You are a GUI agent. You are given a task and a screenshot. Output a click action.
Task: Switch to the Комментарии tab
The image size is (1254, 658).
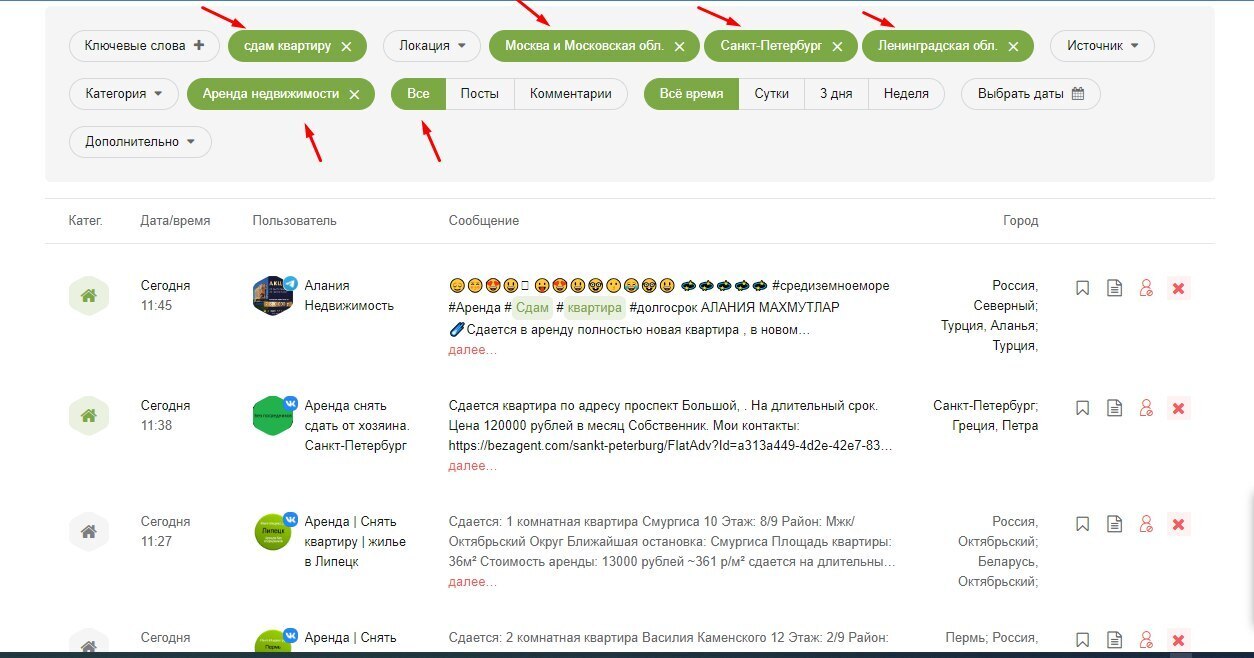pyautogui.click(x=571, y=93)
